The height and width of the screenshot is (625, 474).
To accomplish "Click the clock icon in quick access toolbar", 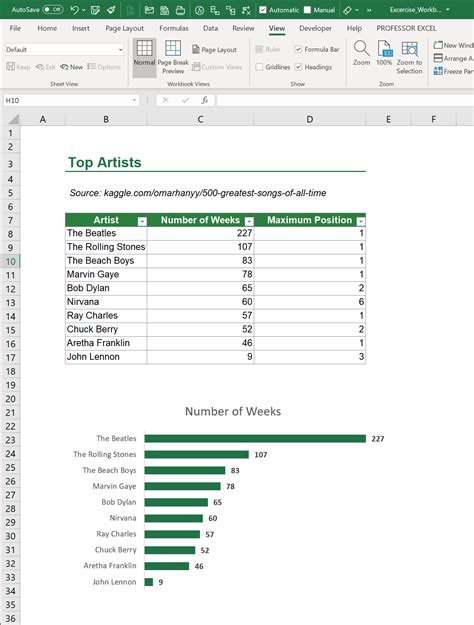I will [199, 10].
